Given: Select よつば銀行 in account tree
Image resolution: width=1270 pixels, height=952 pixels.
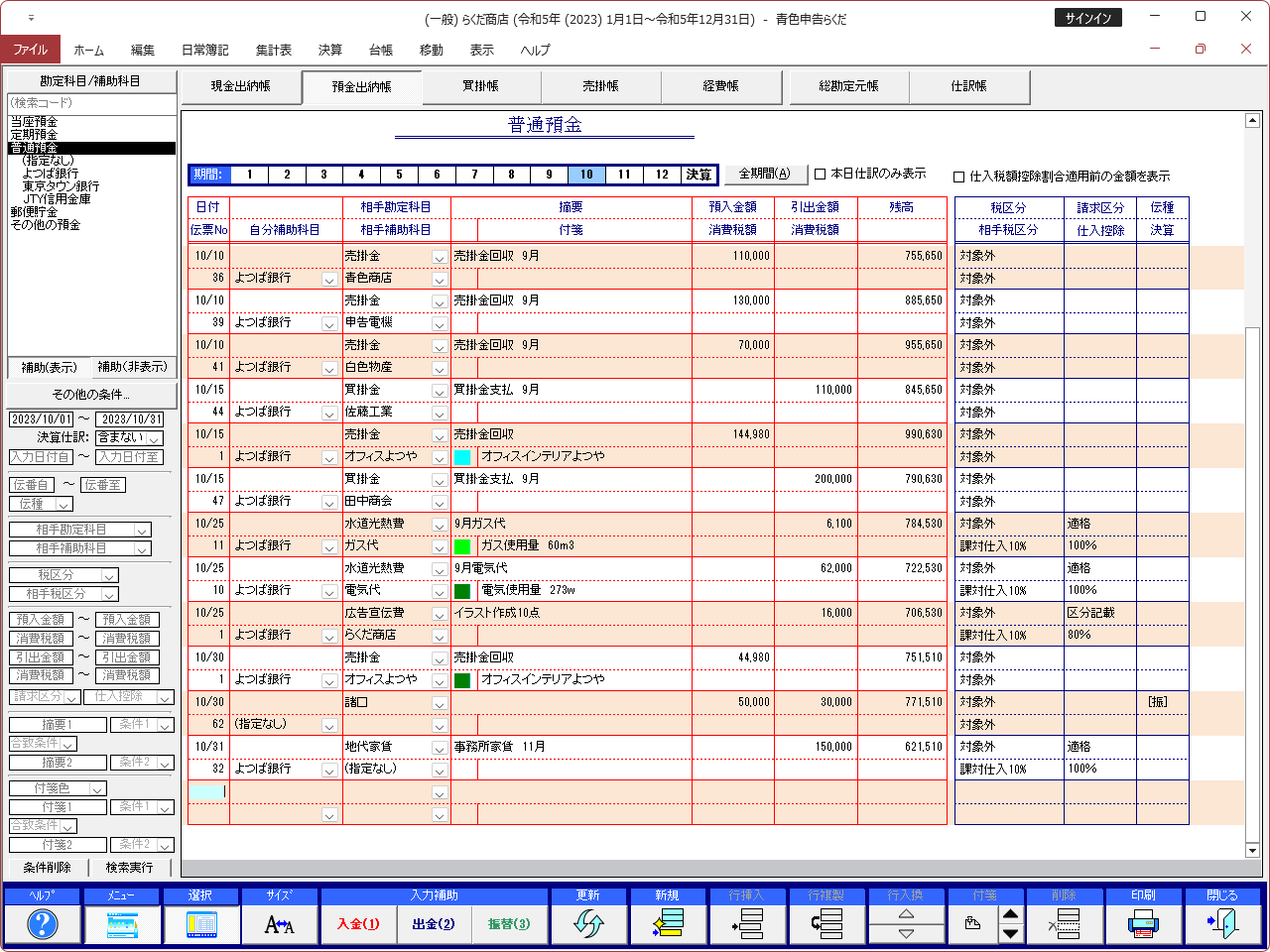Looking at the screenshot, I should tap(51, 174).
